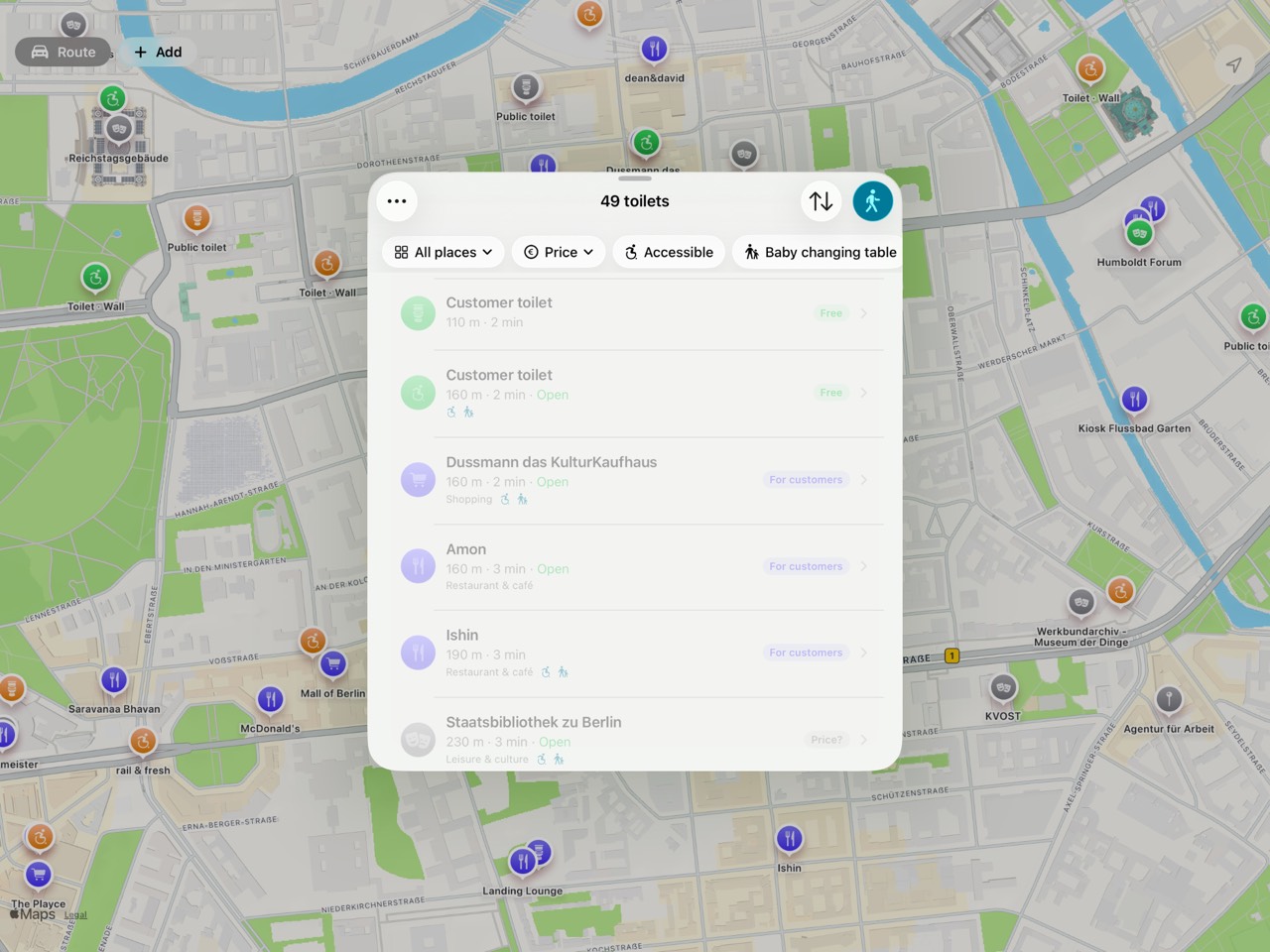
Task: Click the 49 toilets heading
Action: click(x=635, y=201)
